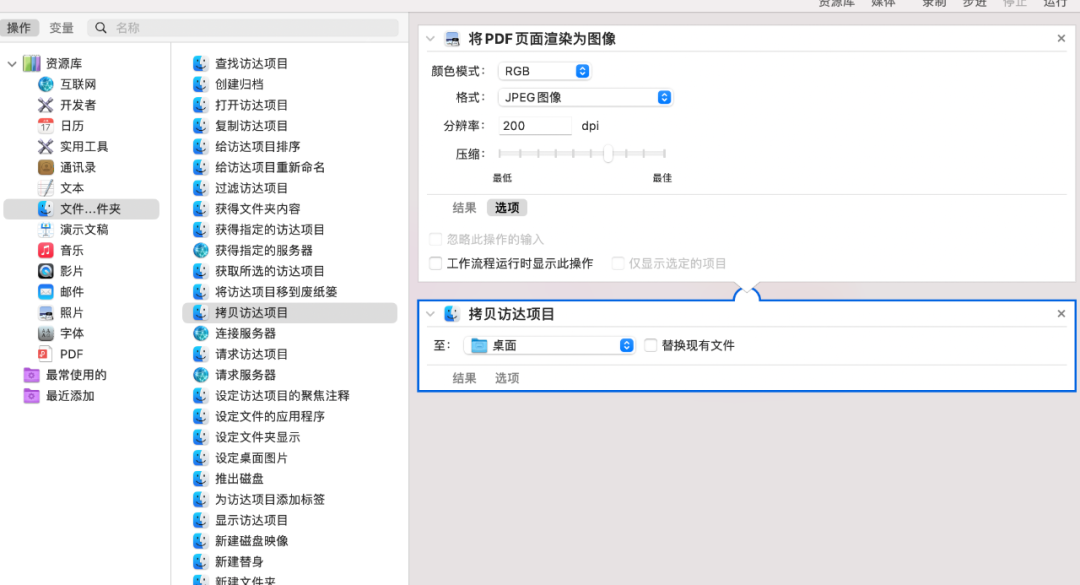
Task: Collapse the 拷贝访达项目 action chevron
Action: (431, 314)
